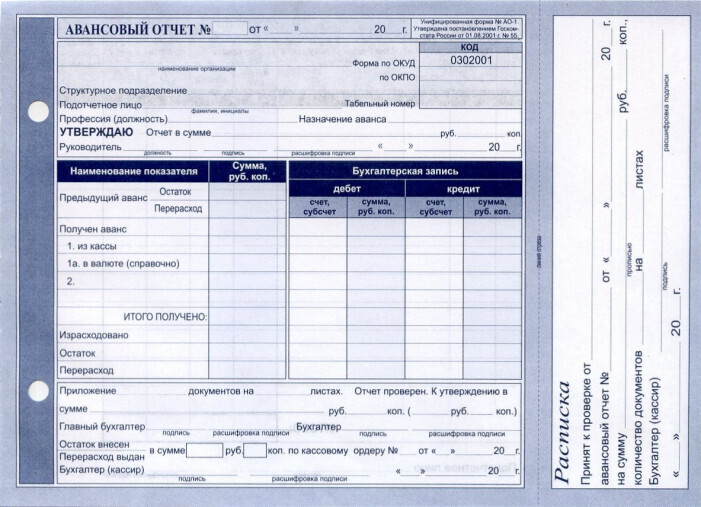Select the kopecks box before "коп. по кассовому"
Viewport: 701px width, 507px height.
[255, 450]
